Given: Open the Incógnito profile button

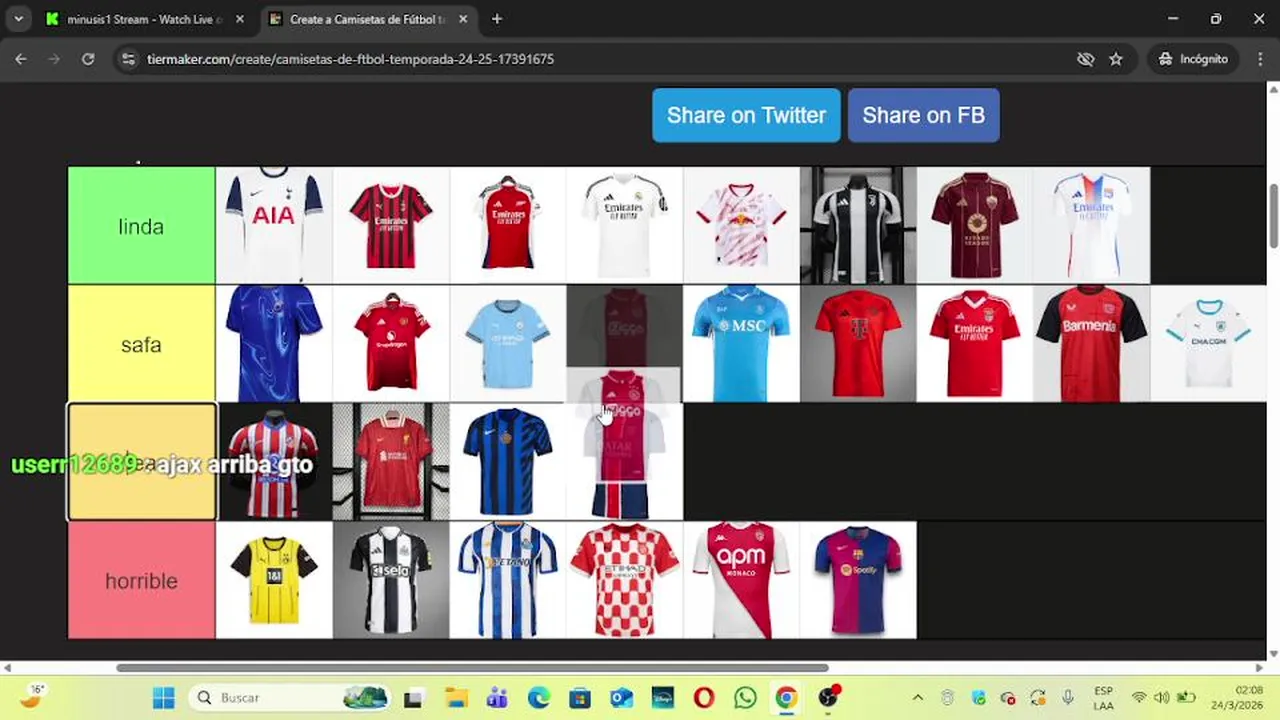Looking at the screenshot, I should click(x=1193, y=59).
